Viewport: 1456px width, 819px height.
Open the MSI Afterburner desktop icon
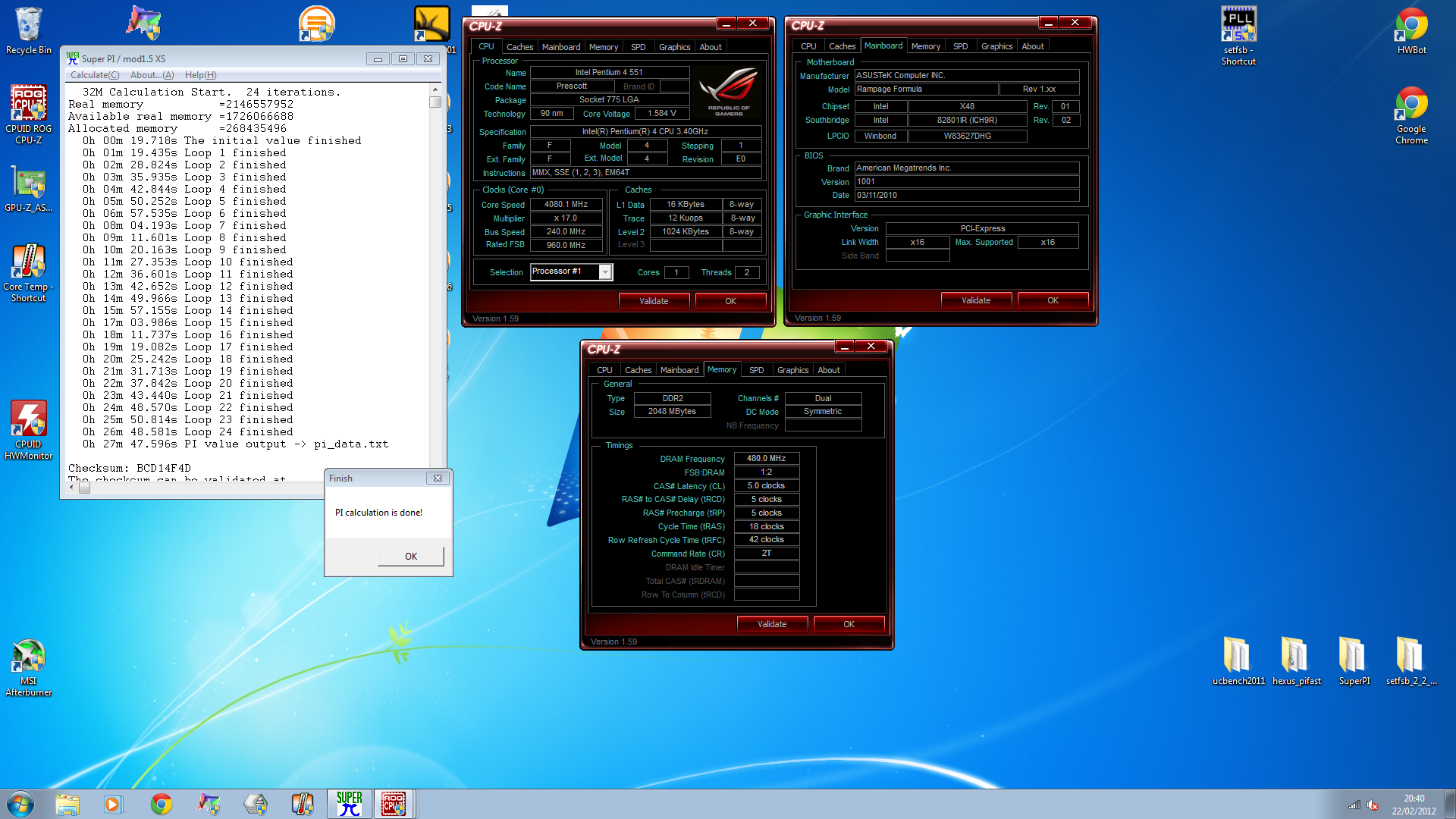[x=28, y=667]
